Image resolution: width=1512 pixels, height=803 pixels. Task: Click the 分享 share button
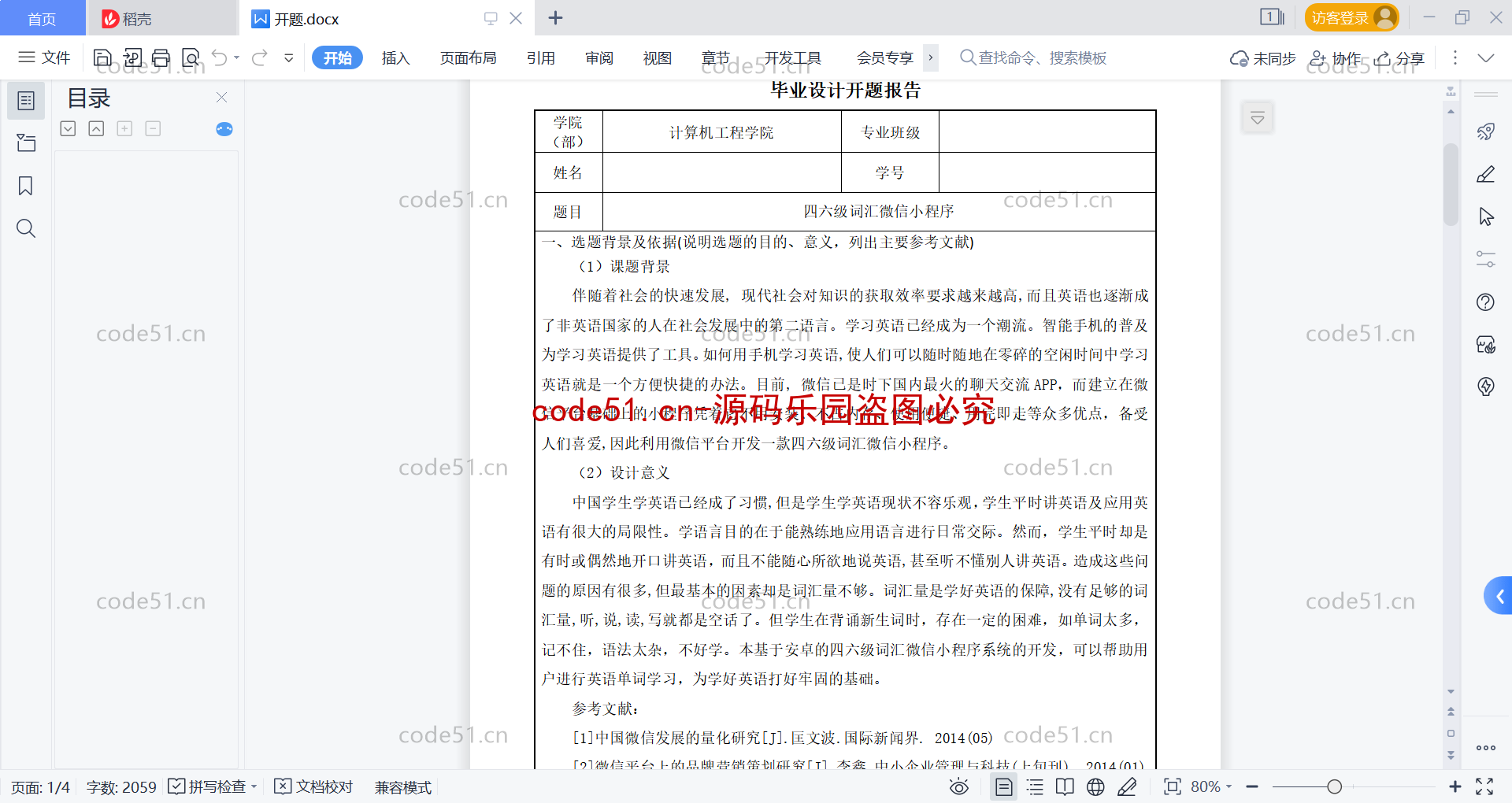[1399, 58]
